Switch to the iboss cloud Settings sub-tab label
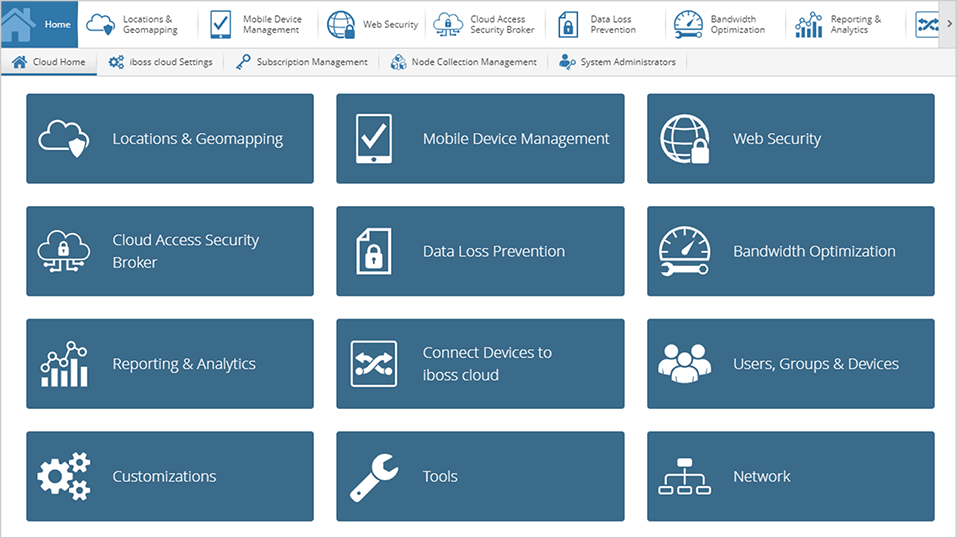Screen dimensions: 957x538 coord(171,62)
